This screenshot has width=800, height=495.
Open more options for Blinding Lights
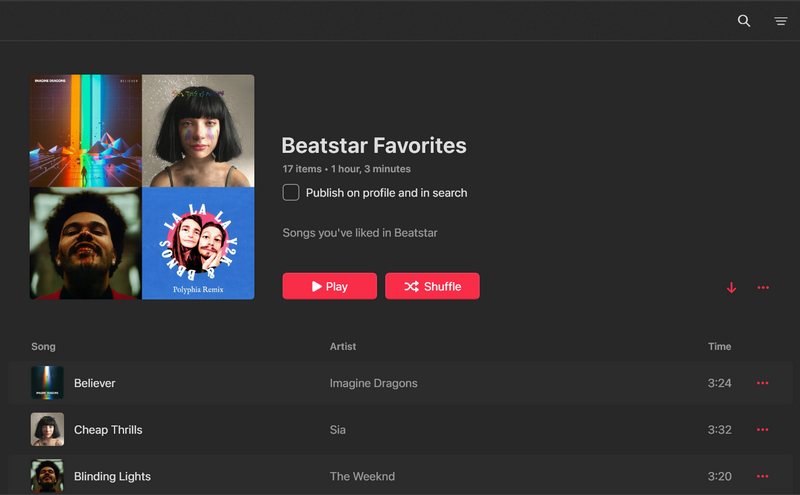[763, 476]
